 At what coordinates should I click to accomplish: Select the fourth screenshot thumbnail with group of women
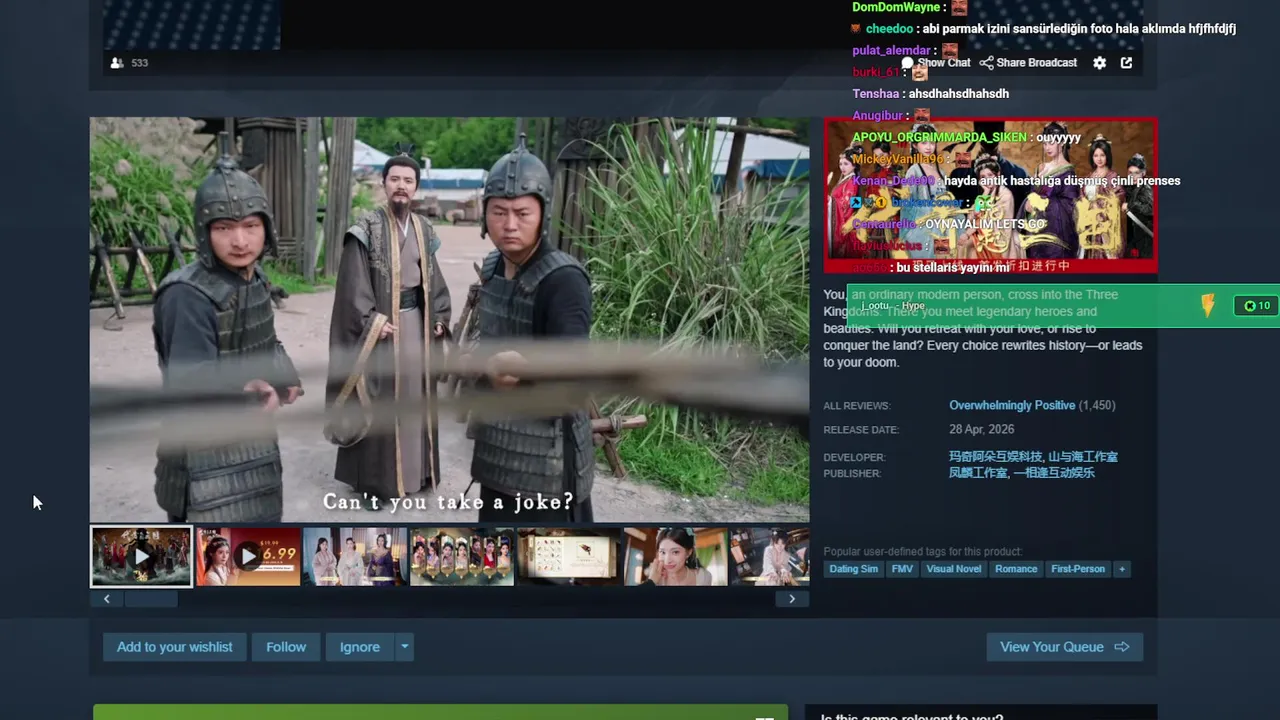[x=462, y=557]
